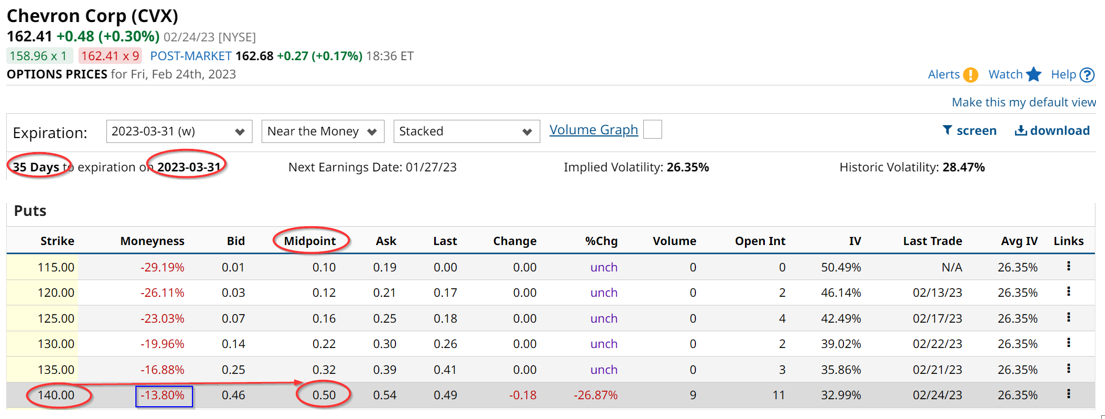Sort by Midpoint column header
This screenshot has width=1105, height=419.
[x=309, y=241]
